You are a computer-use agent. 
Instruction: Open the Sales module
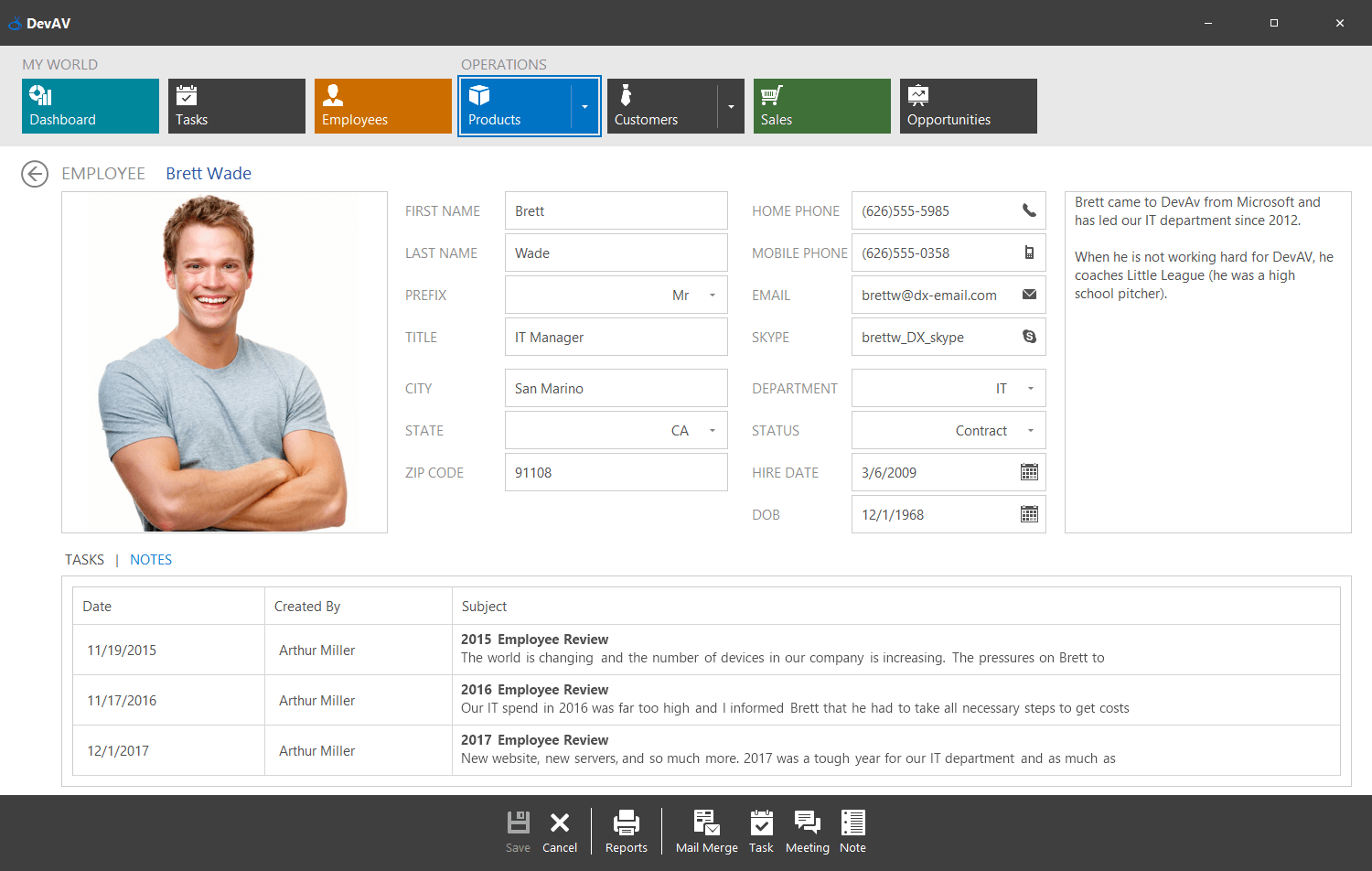[820, 105]
